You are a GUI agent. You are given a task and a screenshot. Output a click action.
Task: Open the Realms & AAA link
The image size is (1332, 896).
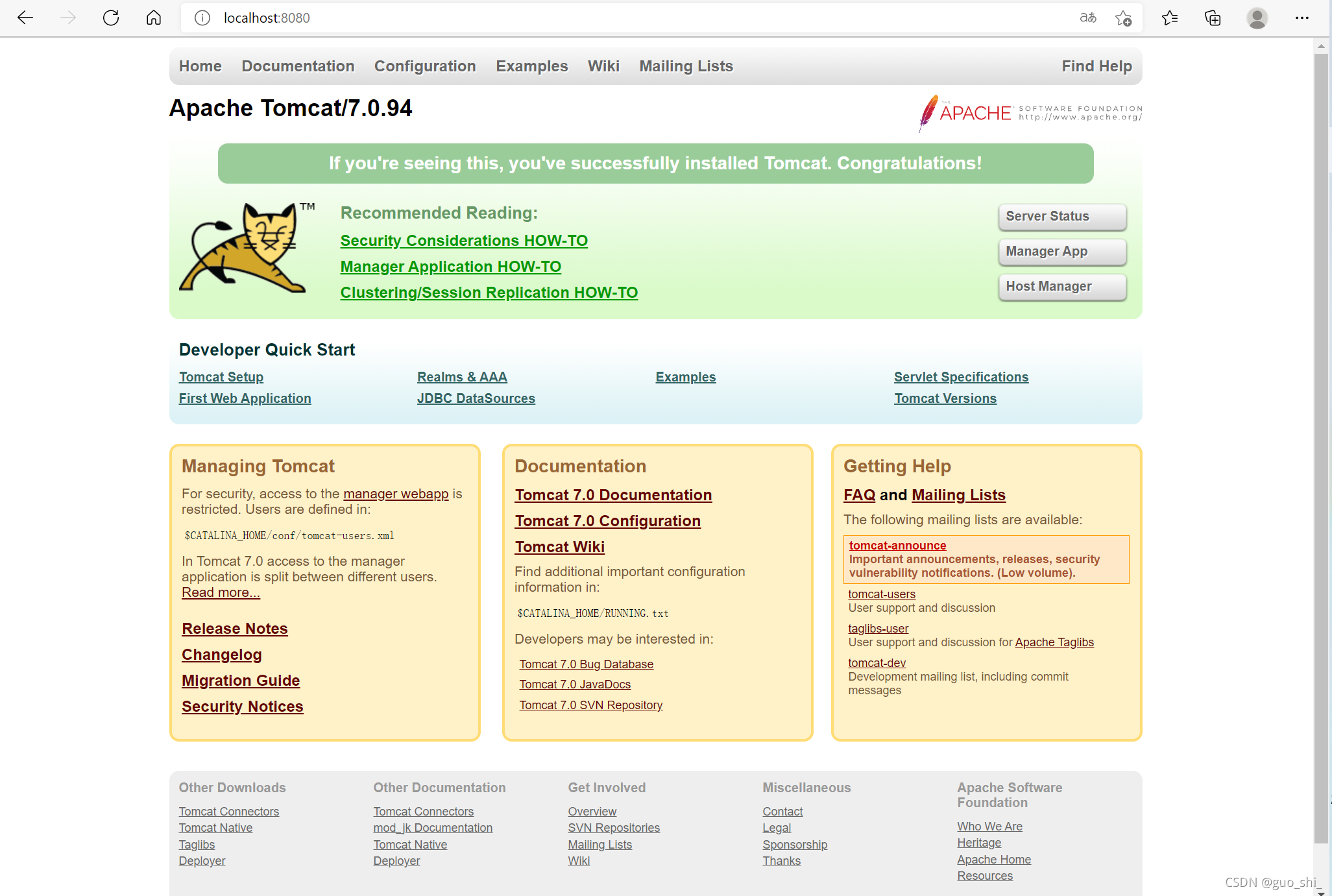(462, 377)
